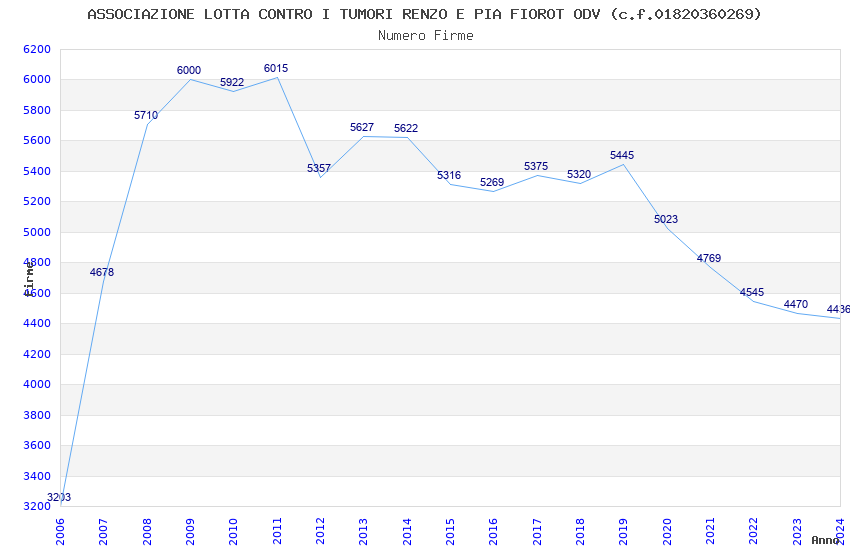Select the data label 5316

(x=449, y=176)
